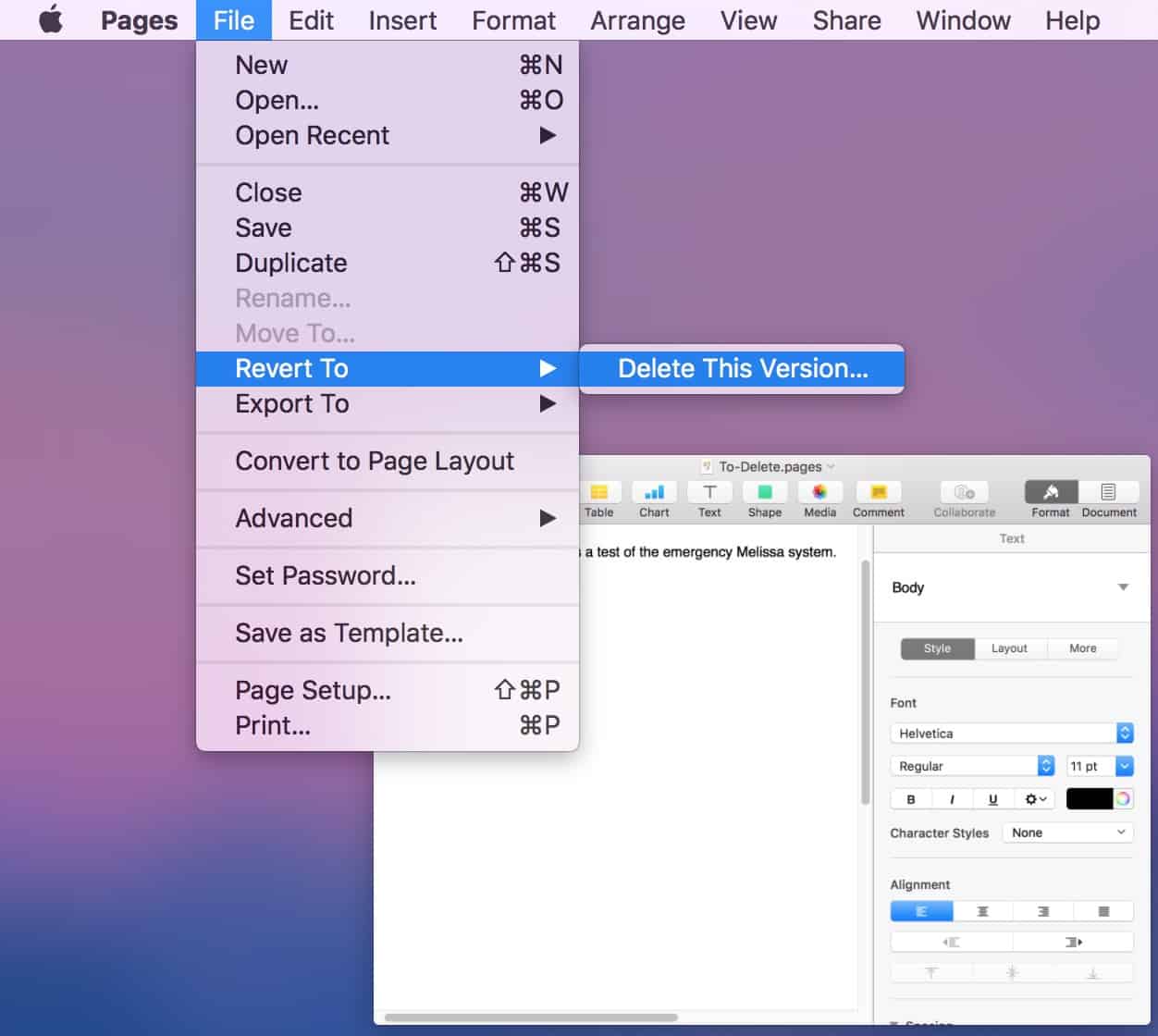Open the Edit menu
Screen dimensions: 1158x1036
pos(311,19)
